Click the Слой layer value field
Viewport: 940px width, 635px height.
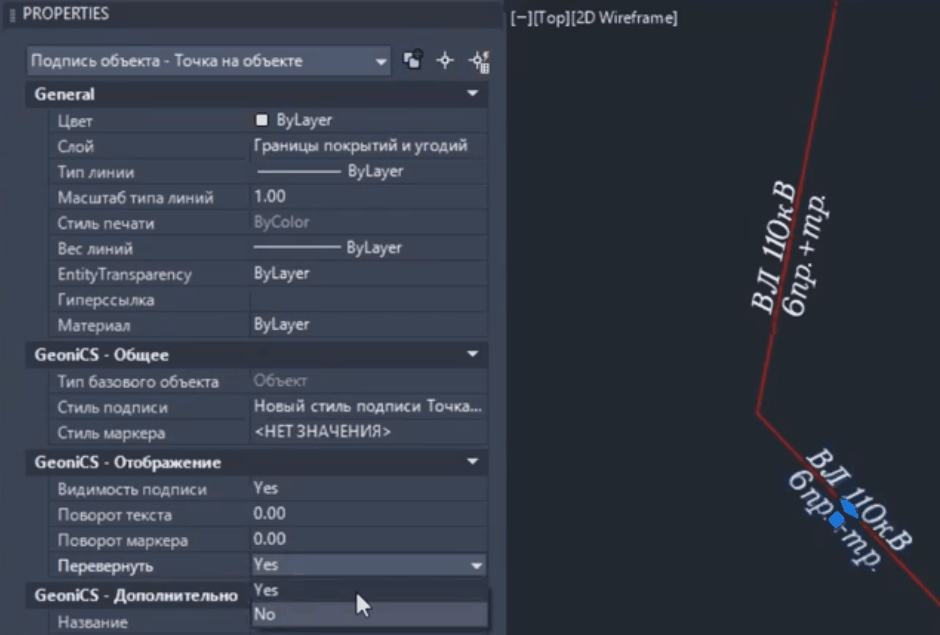pos(368,146)
